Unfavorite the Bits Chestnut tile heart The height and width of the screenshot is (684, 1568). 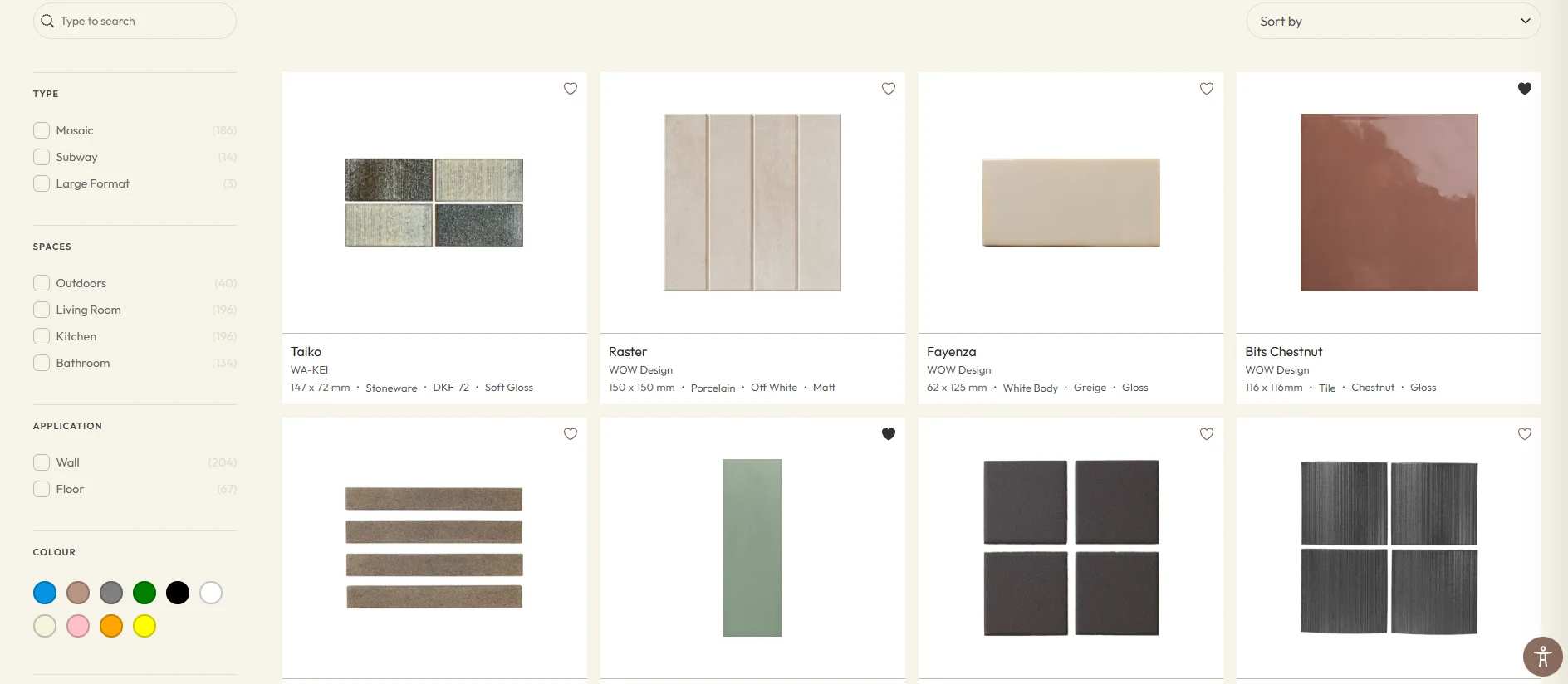[1525, 89]
